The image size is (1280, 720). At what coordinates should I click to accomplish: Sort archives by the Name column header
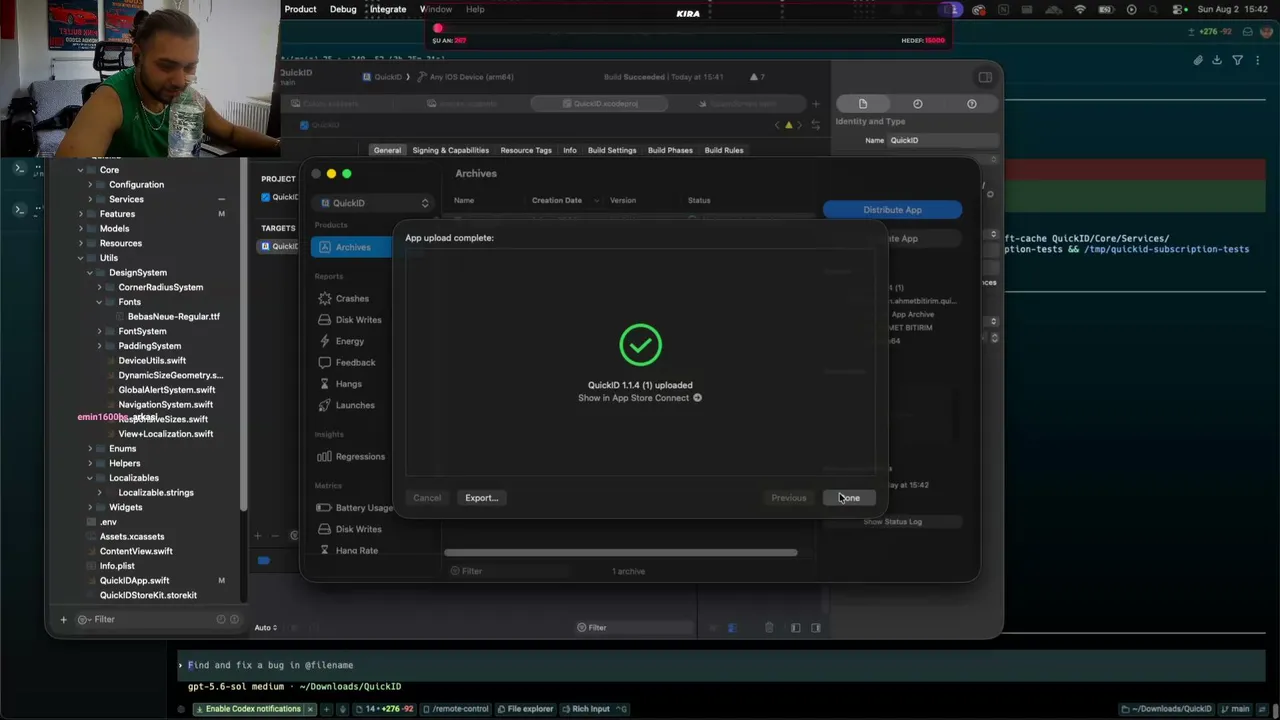[x=464, y=200]
